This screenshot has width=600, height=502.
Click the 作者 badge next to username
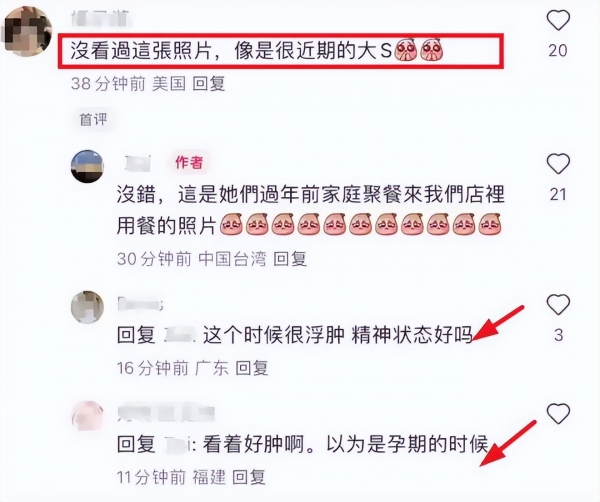[x=189, y=162]
